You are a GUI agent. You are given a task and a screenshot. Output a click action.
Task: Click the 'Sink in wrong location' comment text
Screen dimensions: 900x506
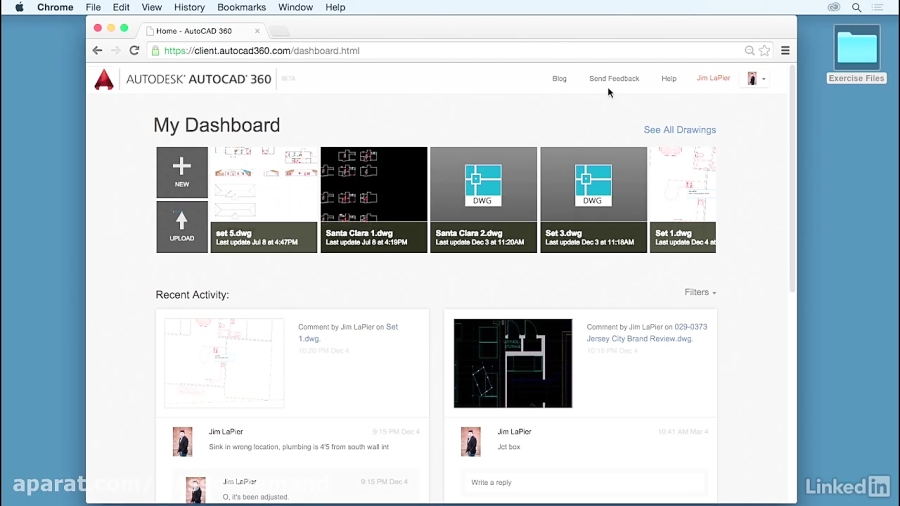pyautogui.click(x=299, y=446)
